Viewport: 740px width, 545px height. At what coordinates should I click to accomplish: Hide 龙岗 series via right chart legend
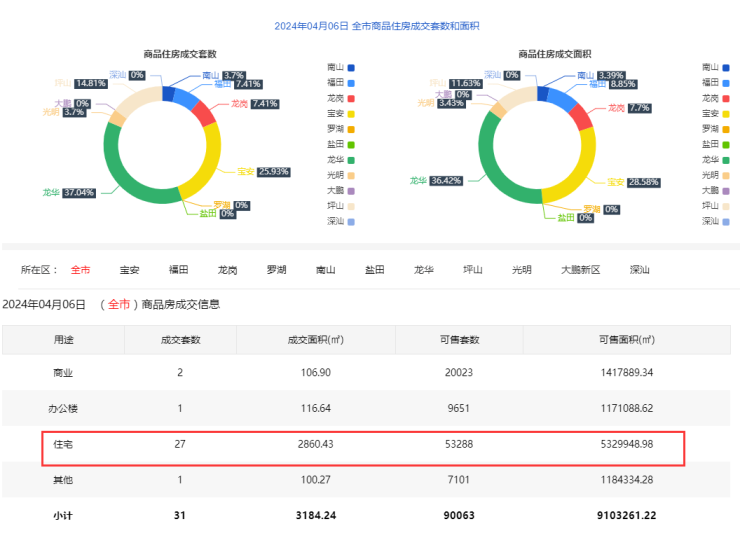point(715,99)
